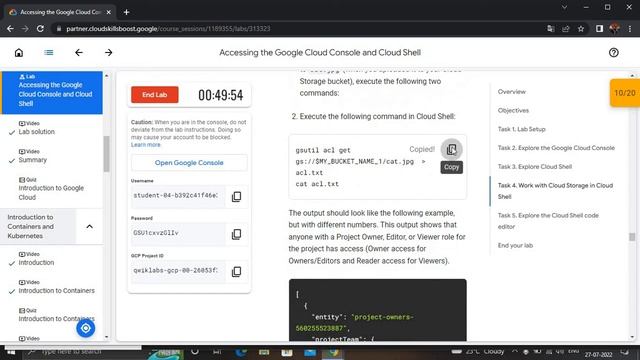
Task: Toggle the course outline list icon
Action: 49,53
